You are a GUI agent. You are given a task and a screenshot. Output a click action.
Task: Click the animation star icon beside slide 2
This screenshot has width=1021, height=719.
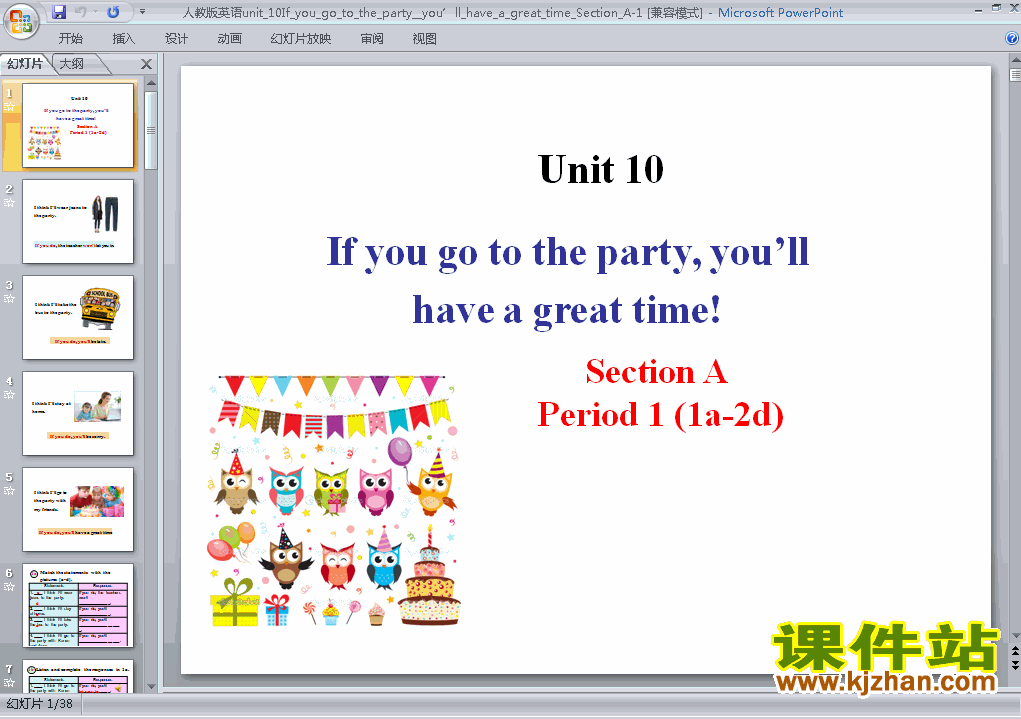coord(9,203)
